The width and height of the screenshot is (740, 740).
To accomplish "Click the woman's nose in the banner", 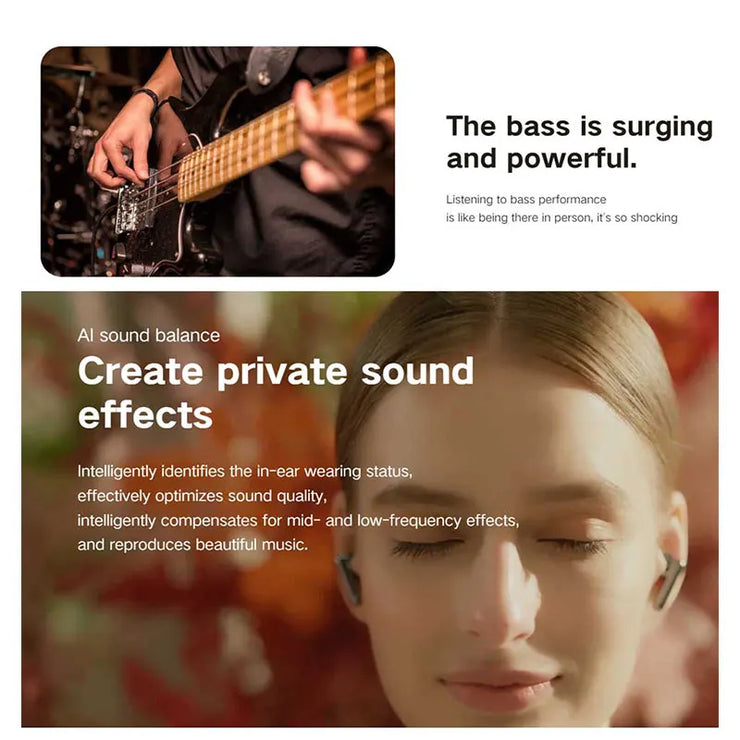I will (500, 599).
